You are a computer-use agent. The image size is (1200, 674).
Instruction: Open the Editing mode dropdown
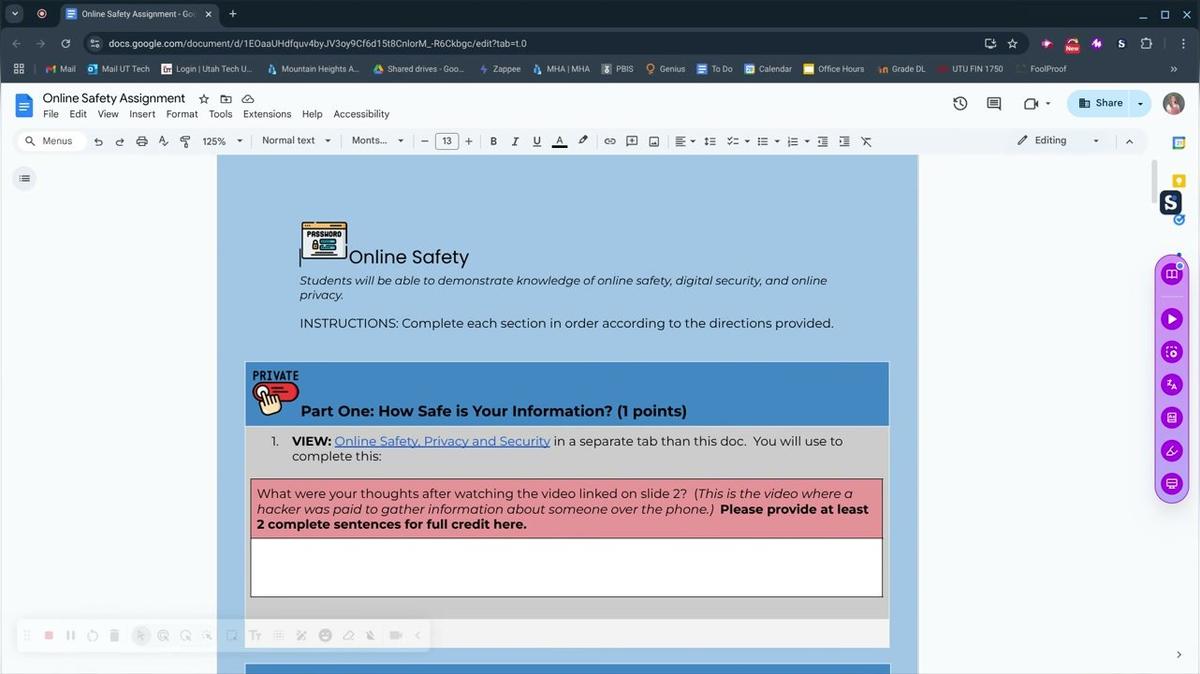tap(1058, 141)
